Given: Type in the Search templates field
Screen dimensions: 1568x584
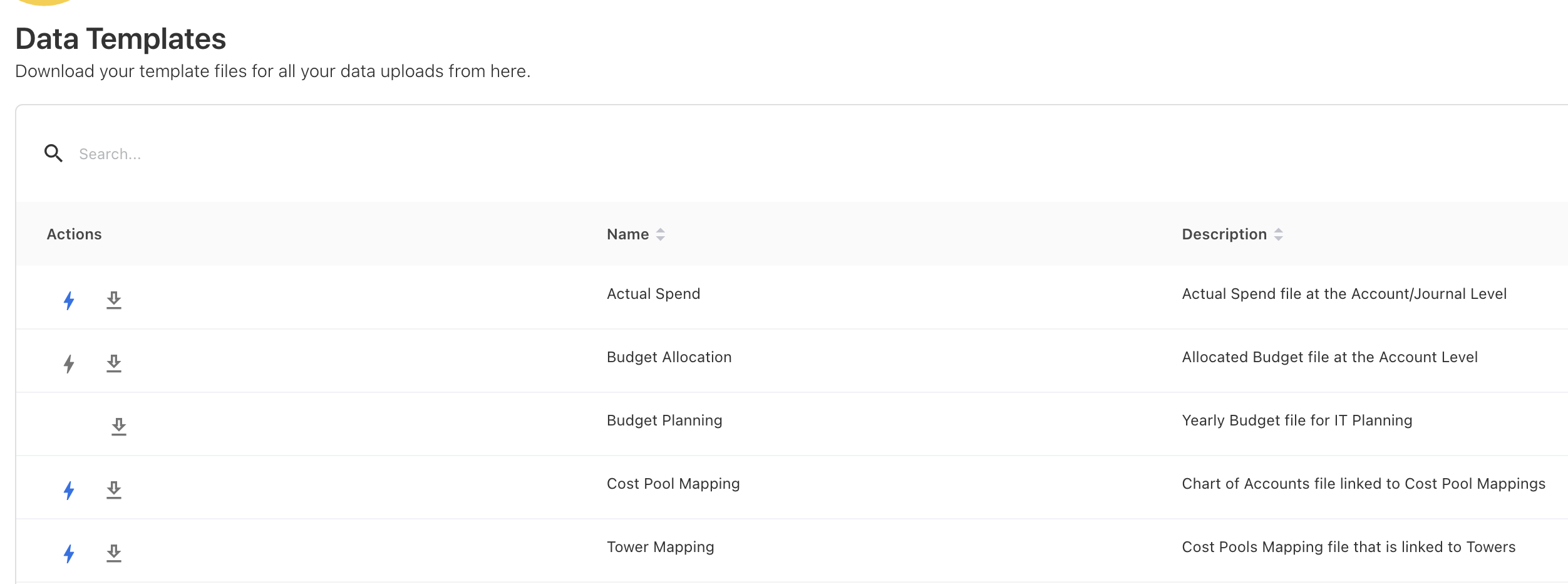Looking at the screenshot, I should (376, 154).
